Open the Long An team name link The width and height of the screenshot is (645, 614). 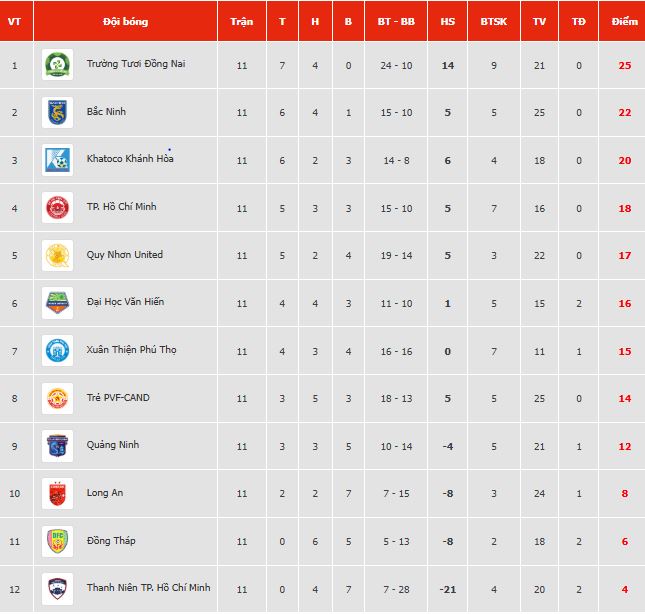(x=104, y=493)
